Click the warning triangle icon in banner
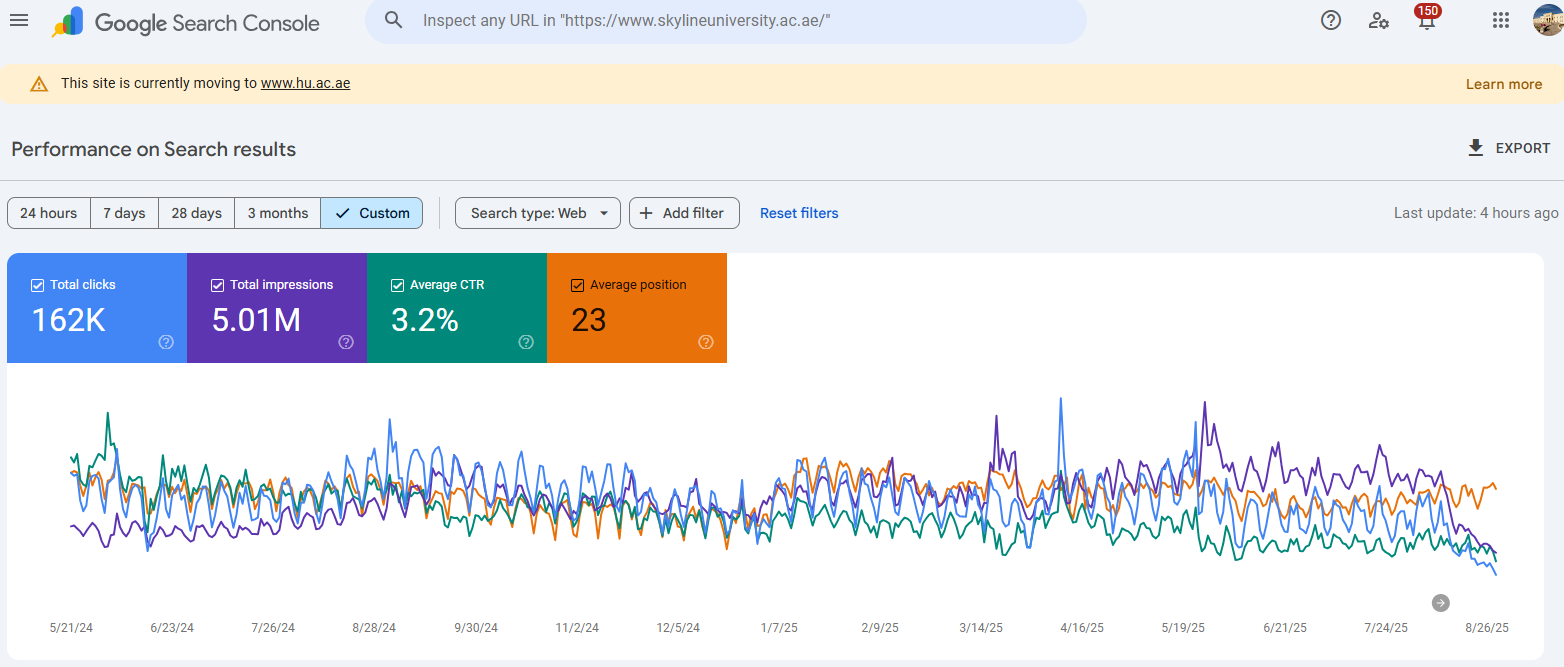 pyautogui.click(x=39, y=84)
